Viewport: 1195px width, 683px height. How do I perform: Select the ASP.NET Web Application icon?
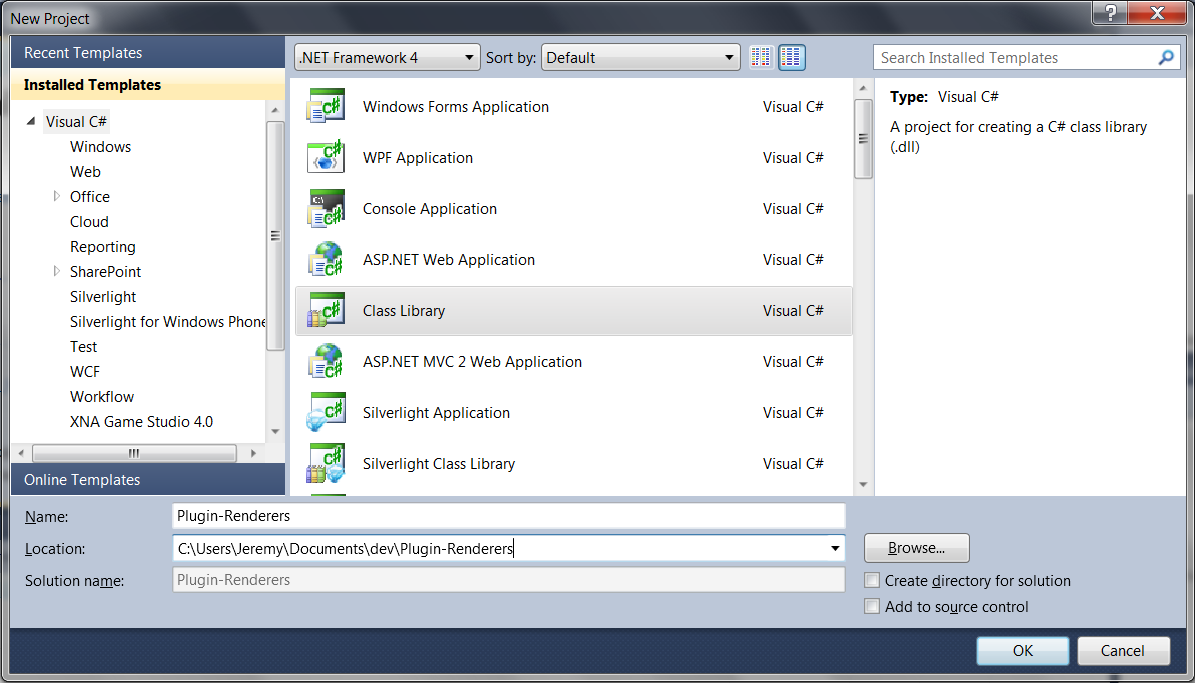coord(326,260)
